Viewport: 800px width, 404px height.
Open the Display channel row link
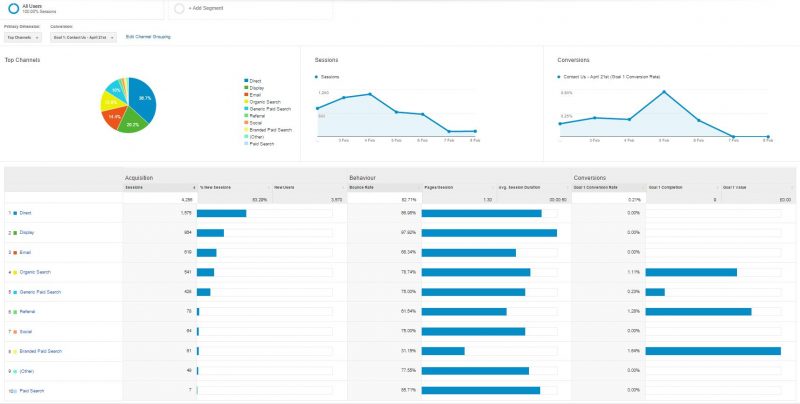[x=27, y=233]
